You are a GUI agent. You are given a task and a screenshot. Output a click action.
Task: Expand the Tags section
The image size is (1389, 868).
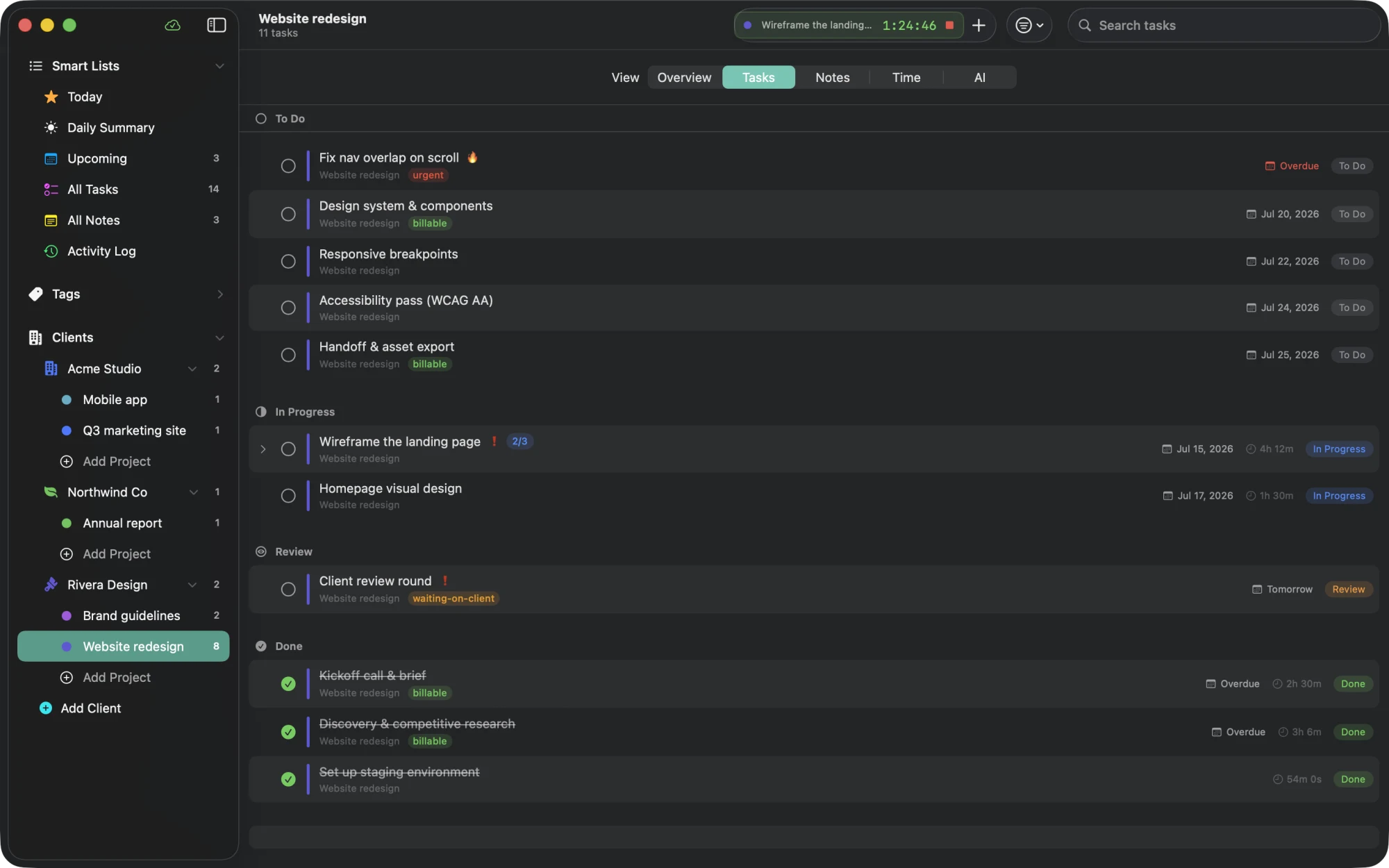click(x=219, y=294)
